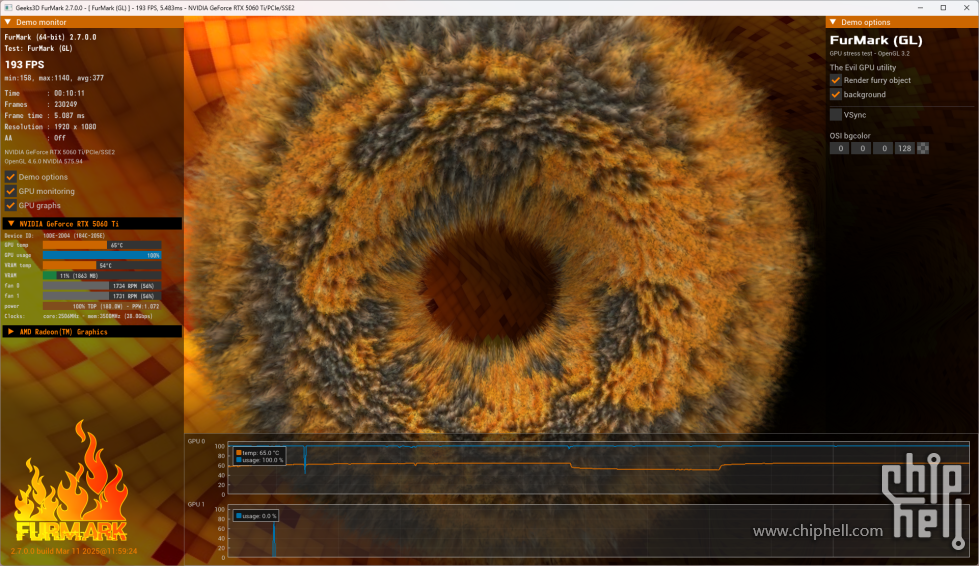
Task: Uncheck Render furry object
Action: [835, 80]
